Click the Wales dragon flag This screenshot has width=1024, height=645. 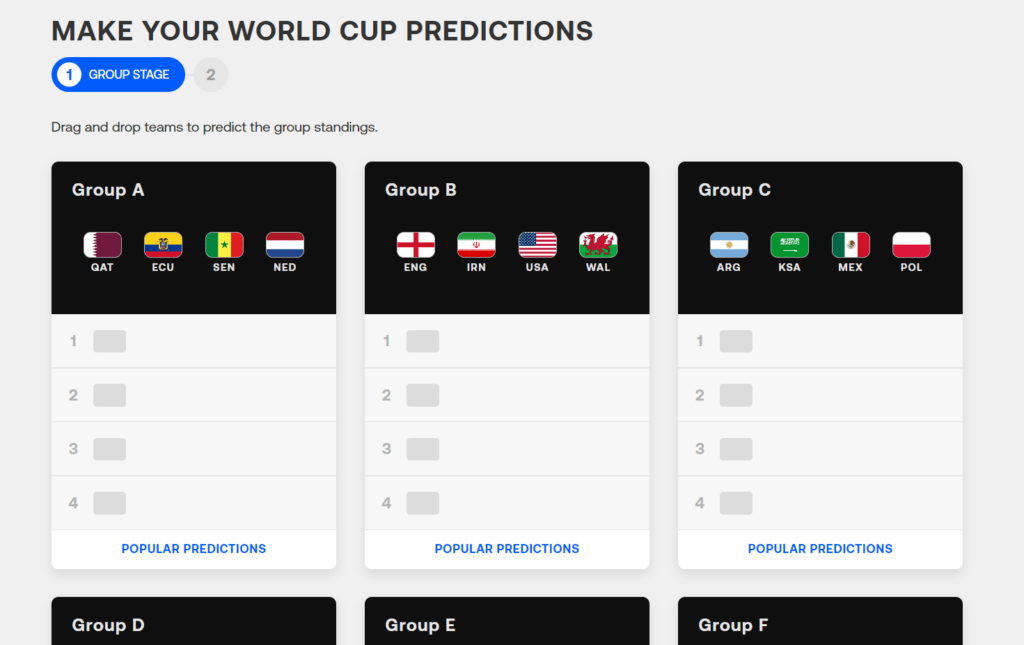point(598,245)
